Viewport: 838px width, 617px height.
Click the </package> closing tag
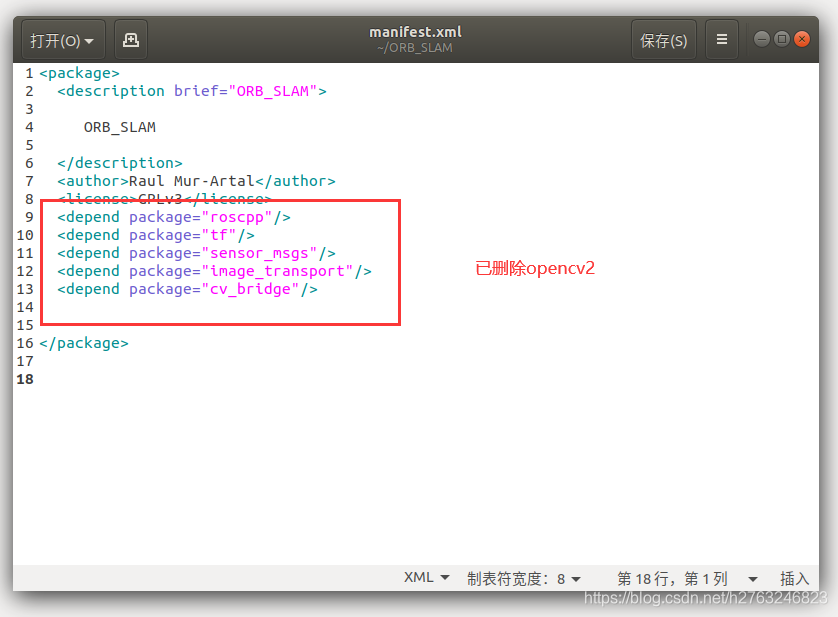click(84, 343)
